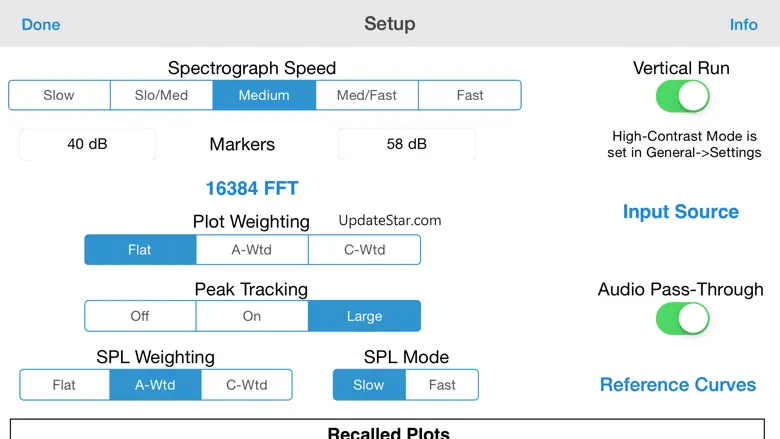Open Input Source settings

click(x=680, y=212)
